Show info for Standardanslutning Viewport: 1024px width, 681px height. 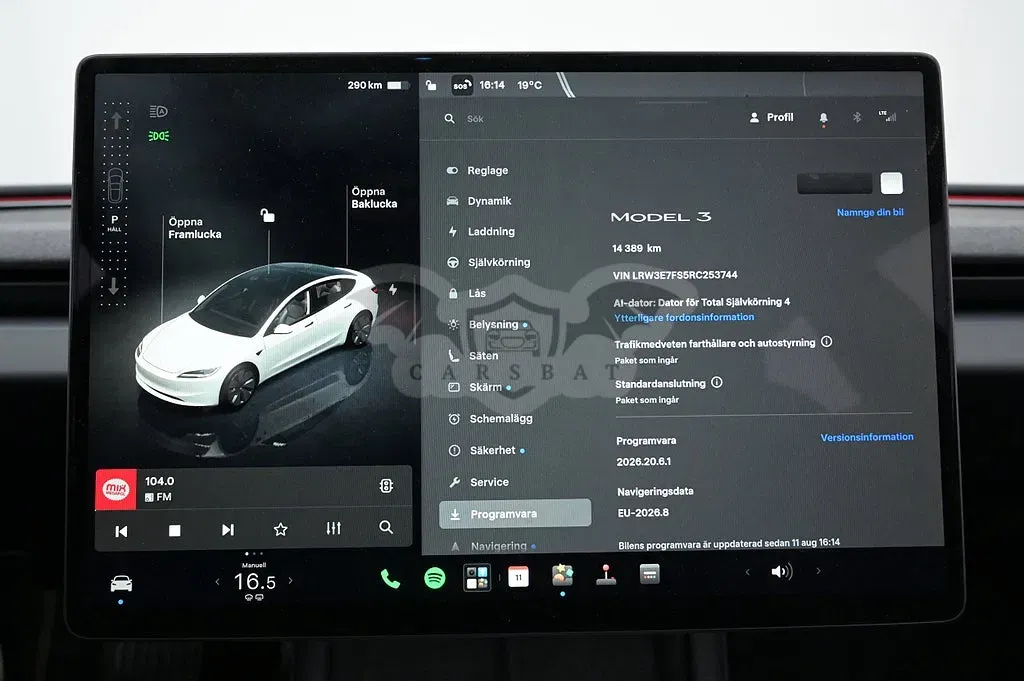(x=716, y=383)
